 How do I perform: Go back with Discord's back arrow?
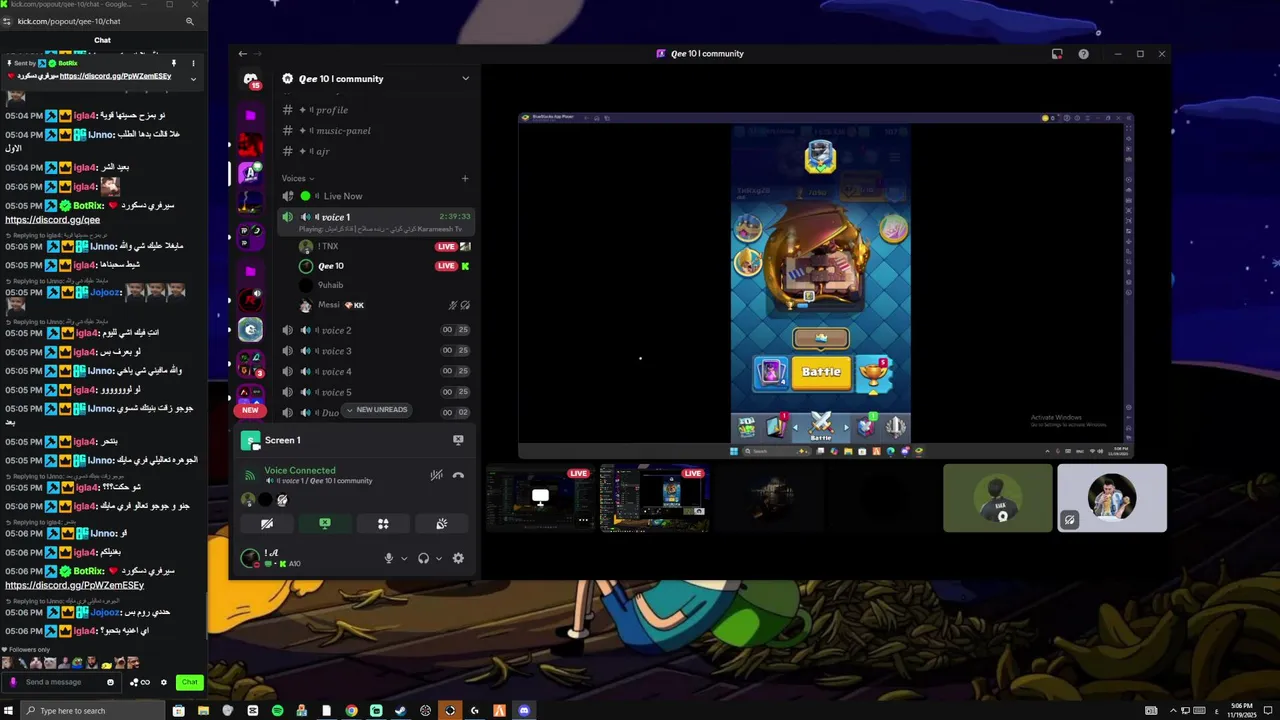[242, 54]
